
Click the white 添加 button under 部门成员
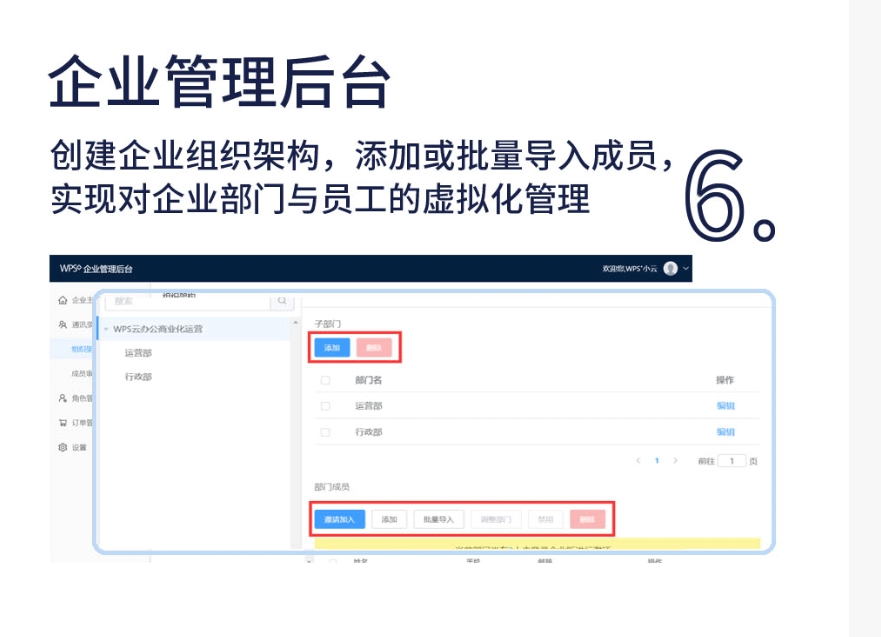(x=389, y=519)
